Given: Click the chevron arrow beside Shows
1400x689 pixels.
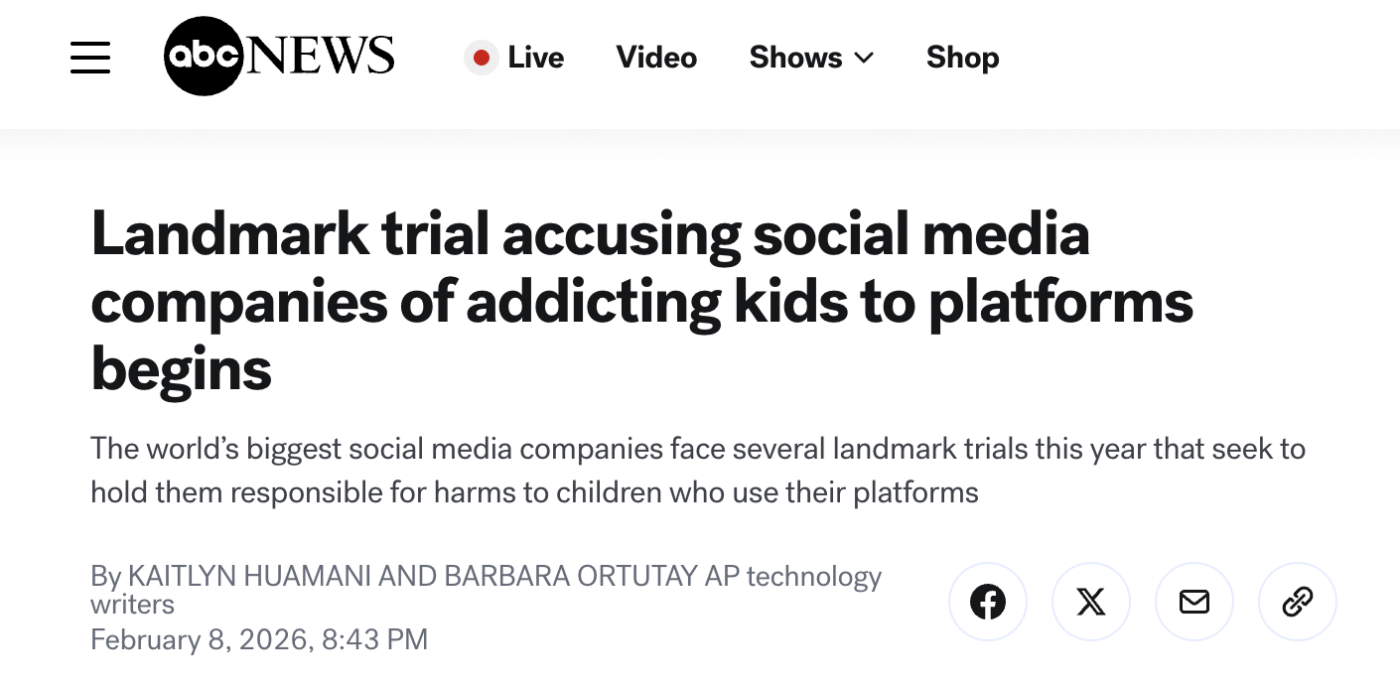Looking at the screenshot, I should (864, 58).
